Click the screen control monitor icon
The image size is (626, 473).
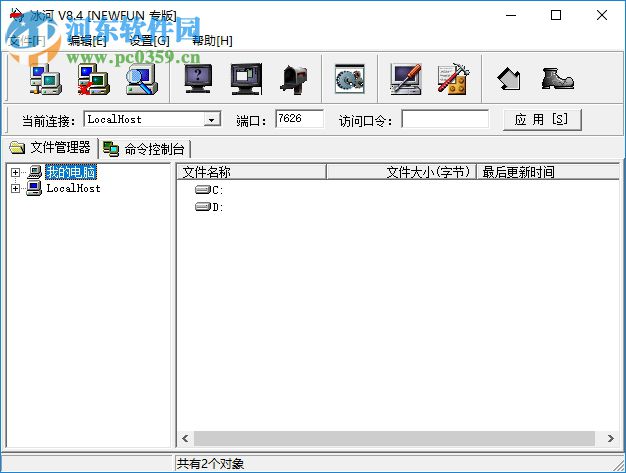pyautogui.click(x=246, y=79)
